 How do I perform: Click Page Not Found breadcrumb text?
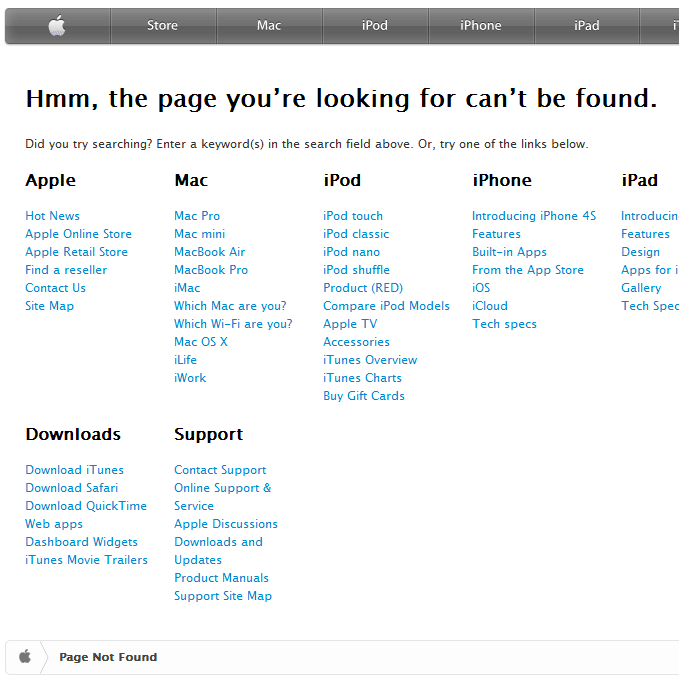(x=108, y=657)
